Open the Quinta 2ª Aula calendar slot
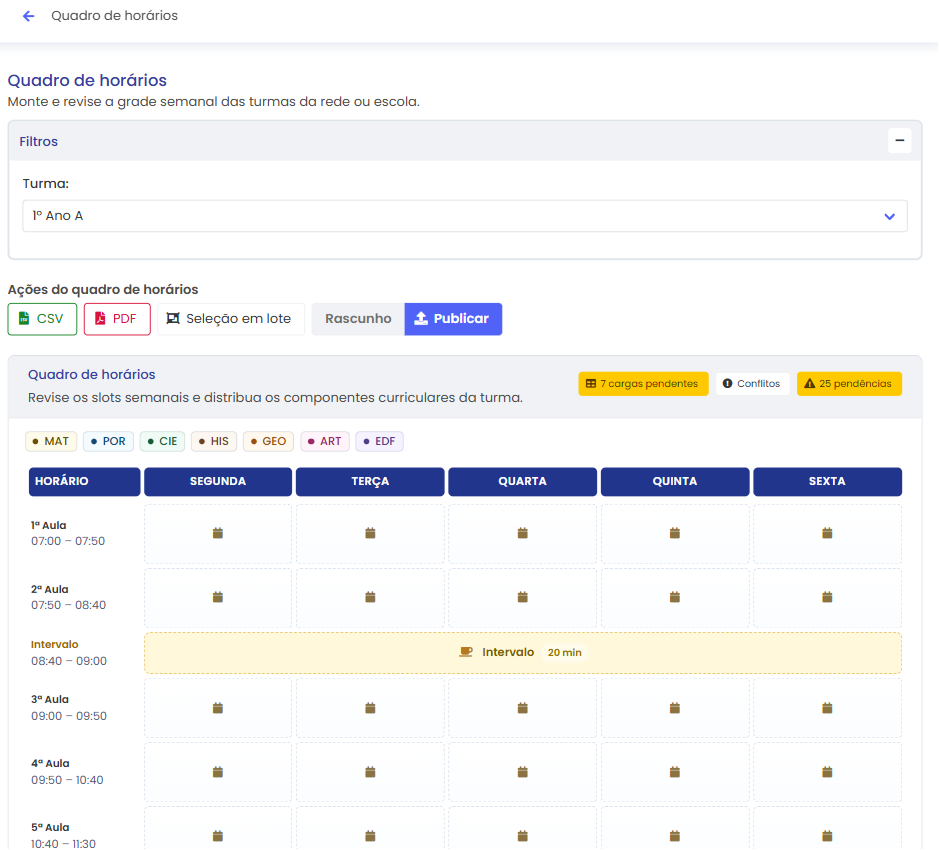This screenshot has width=939, height=850. coord(675,598)
